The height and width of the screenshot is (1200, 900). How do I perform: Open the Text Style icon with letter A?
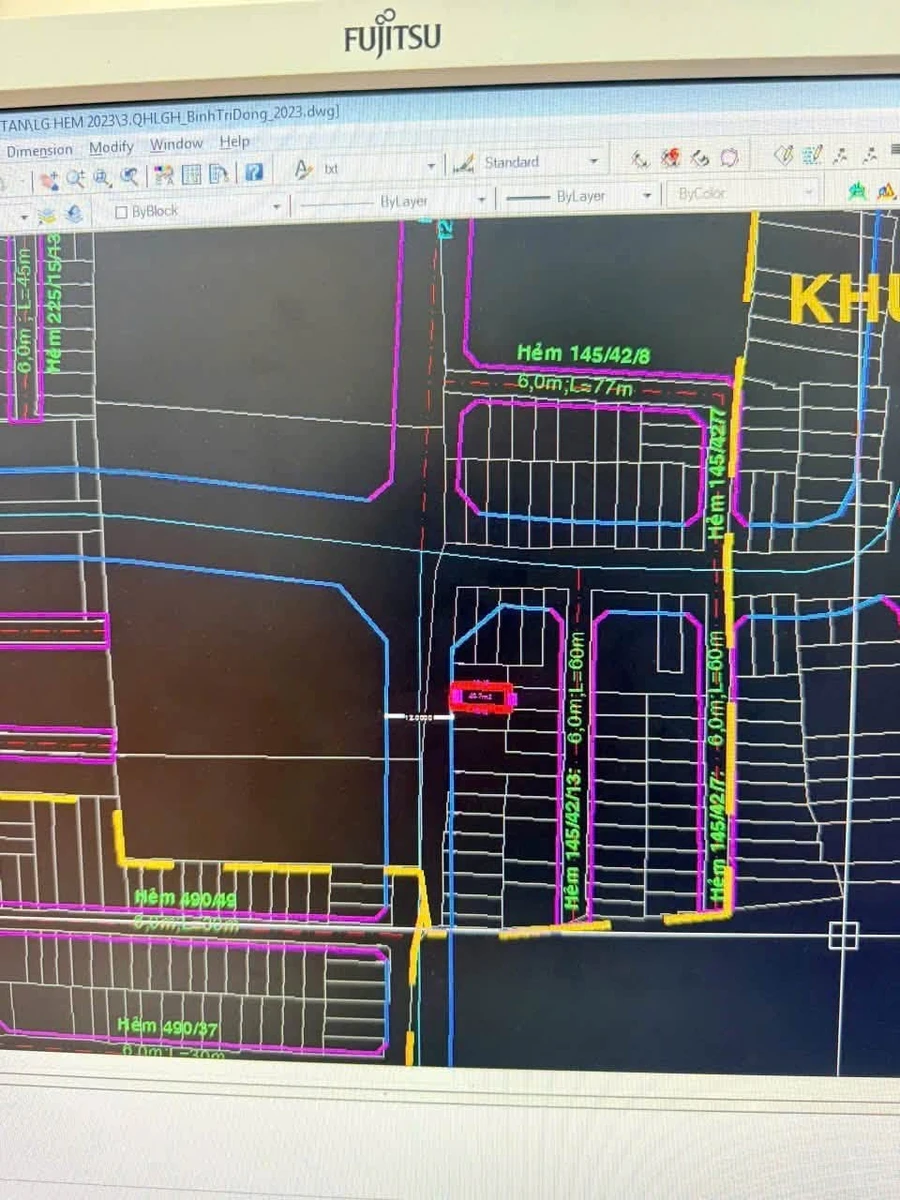click(x=304, y=170)
